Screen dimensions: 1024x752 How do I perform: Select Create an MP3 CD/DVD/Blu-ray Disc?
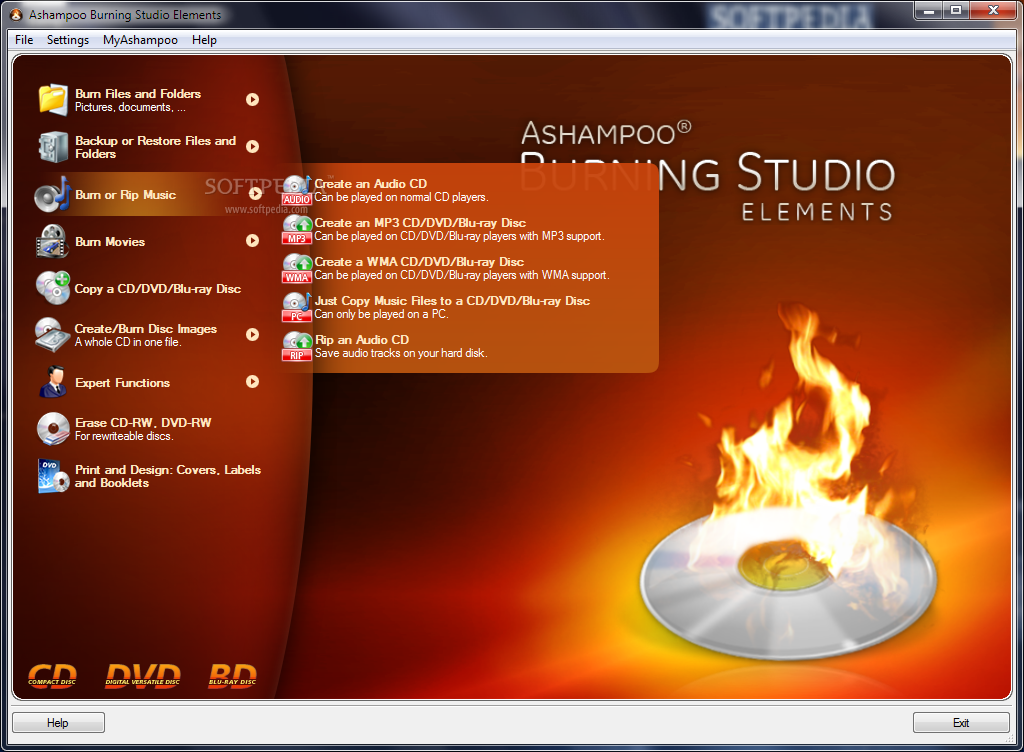421,223
